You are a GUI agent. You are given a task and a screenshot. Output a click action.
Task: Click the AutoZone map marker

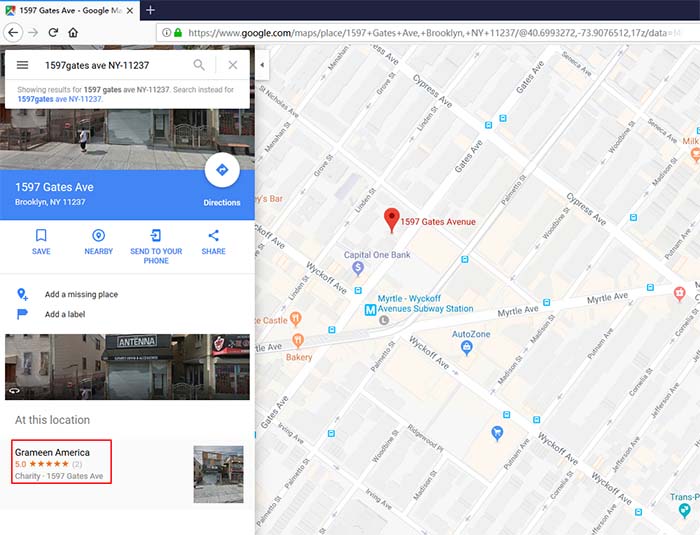[466, 347]
